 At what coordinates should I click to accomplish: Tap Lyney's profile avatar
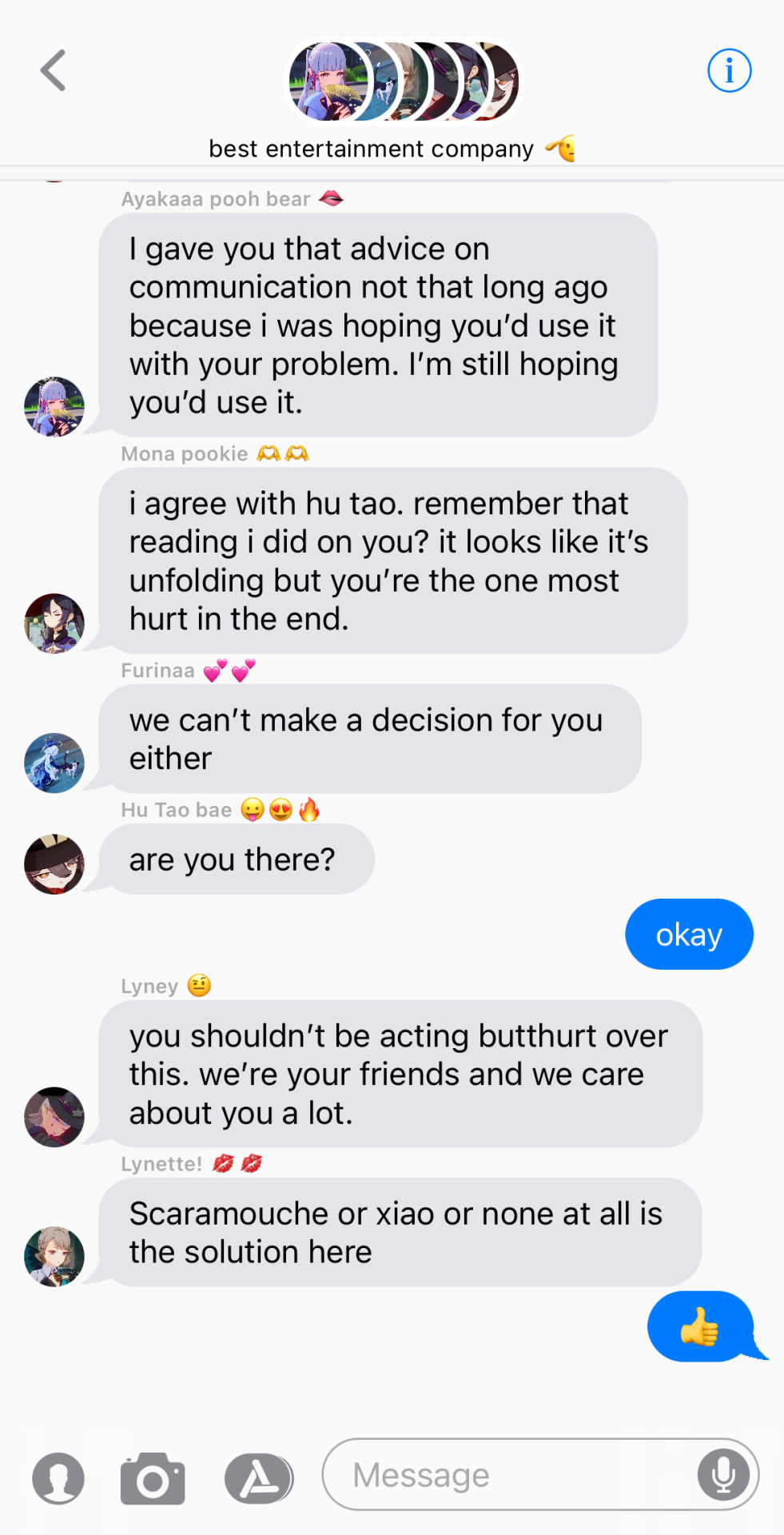click(x=54, y=1117)
